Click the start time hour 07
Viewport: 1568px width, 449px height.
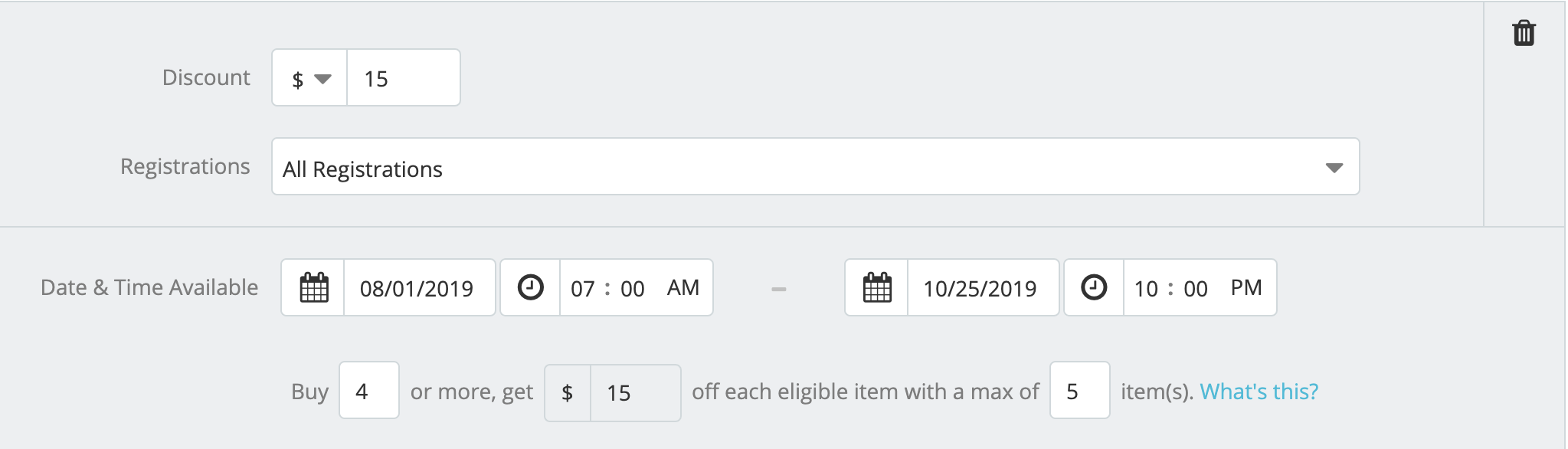point(583,289)
